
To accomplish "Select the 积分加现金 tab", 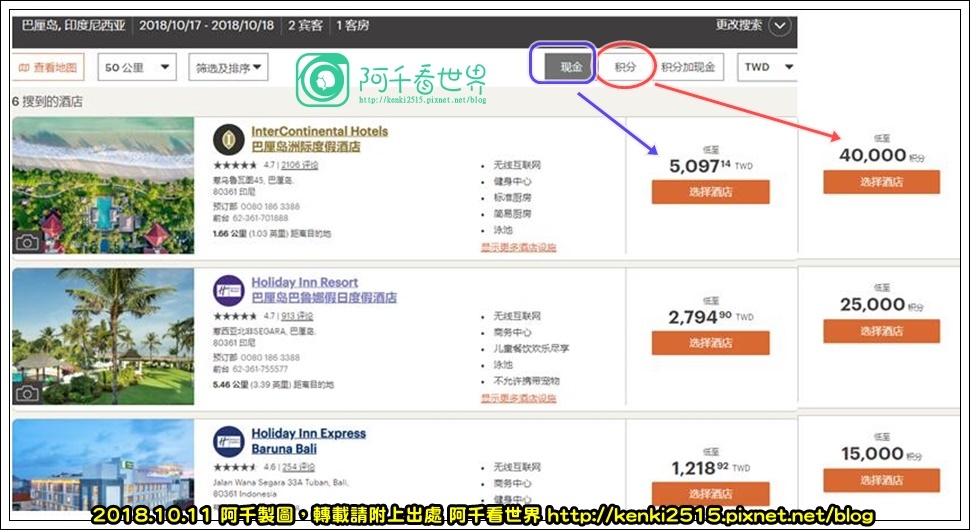I will pyautogui.click(x=688, y=67).
